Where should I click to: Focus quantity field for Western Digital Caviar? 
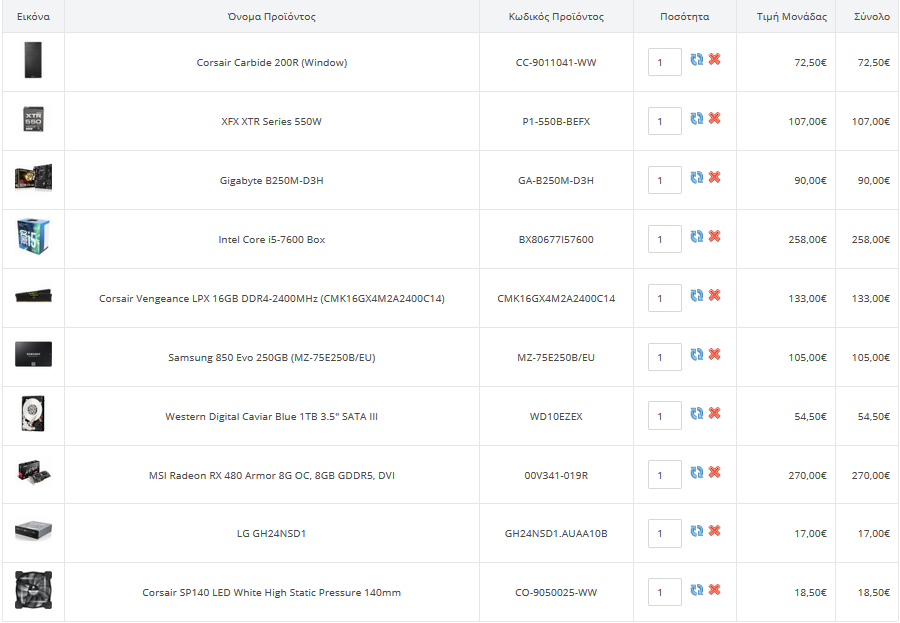click(665, 416)
